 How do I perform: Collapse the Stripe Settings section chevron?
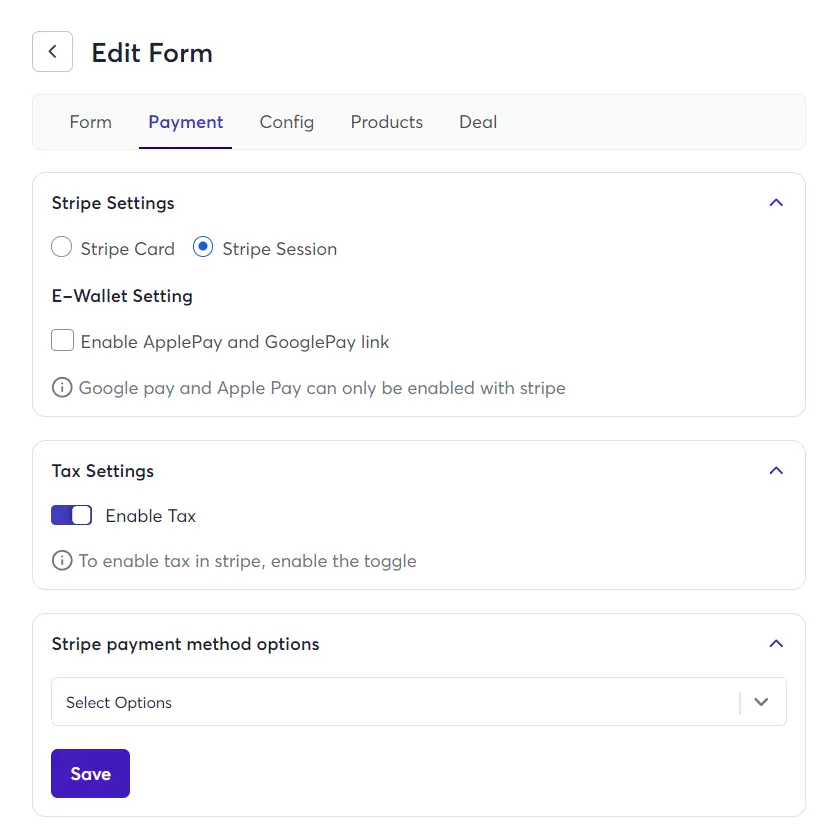click(776, 202)
